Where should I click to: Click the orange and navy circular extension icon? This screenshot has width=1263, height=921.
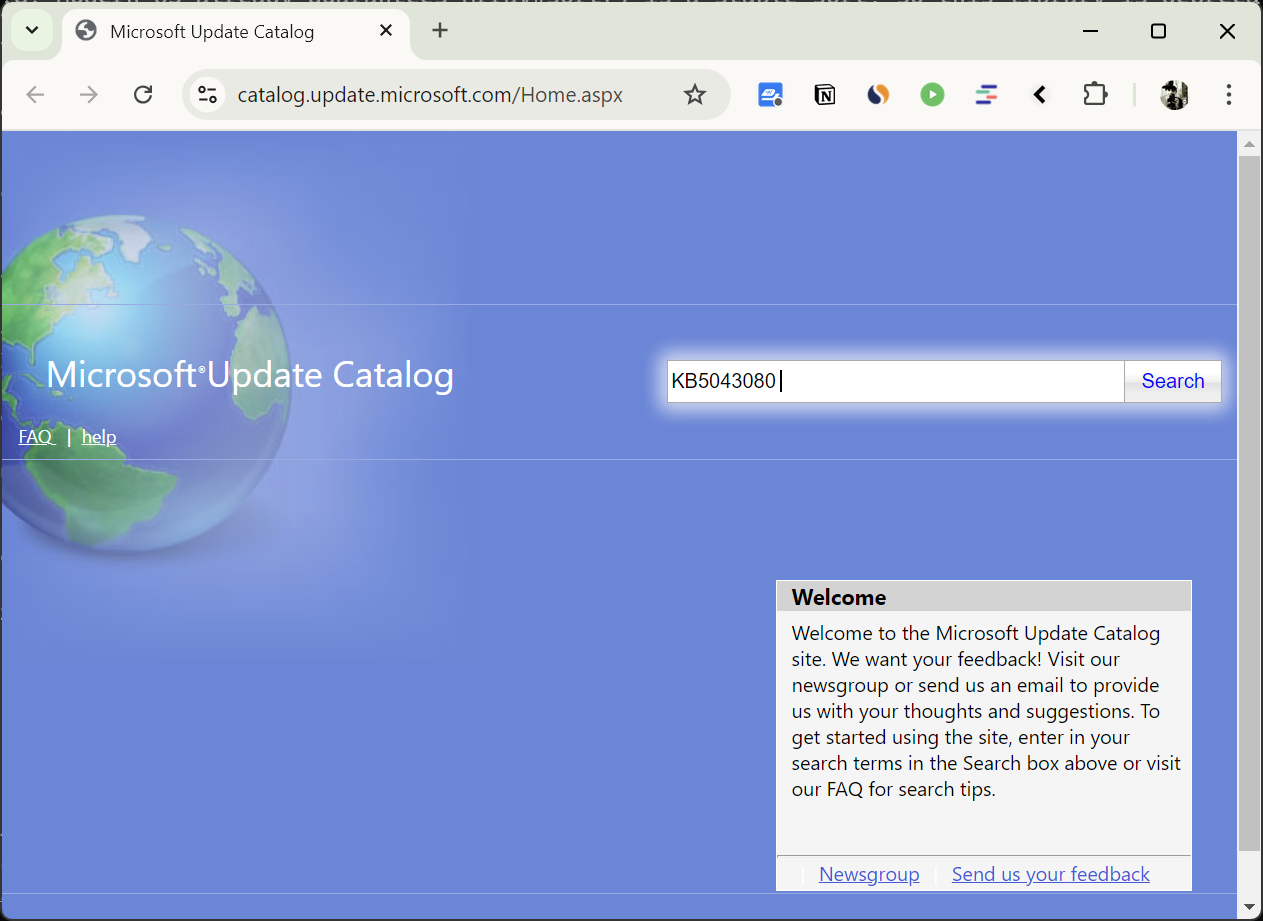pos(878,95)
